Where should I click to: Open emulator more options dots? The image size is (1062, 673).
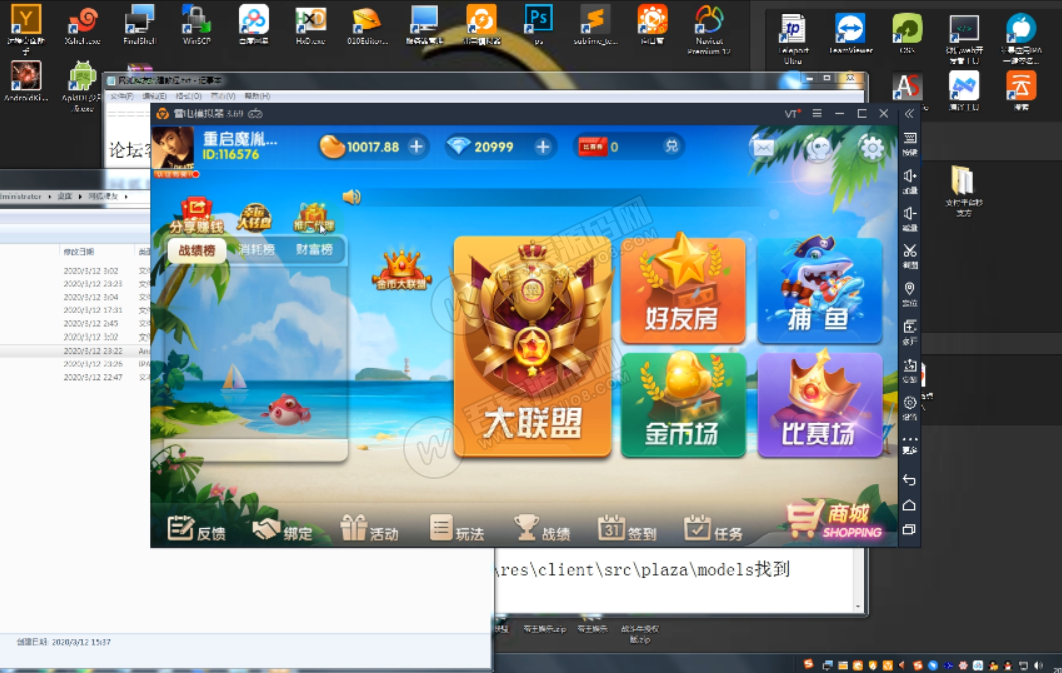(x=910, y=443)
